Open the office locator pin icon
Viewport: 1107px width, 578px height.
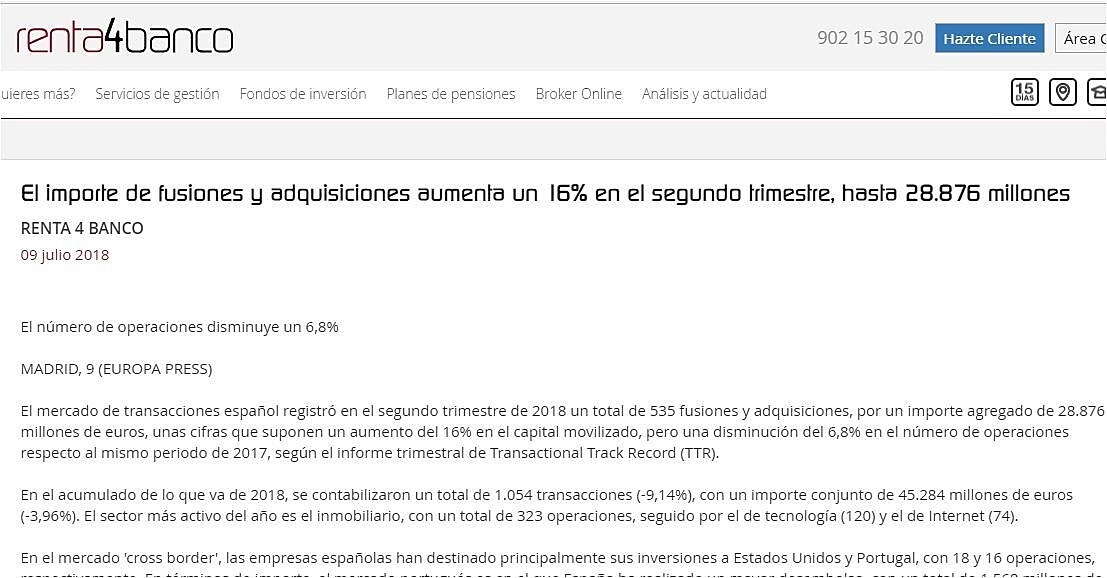pyautogui.click(x=1063, y=92)
